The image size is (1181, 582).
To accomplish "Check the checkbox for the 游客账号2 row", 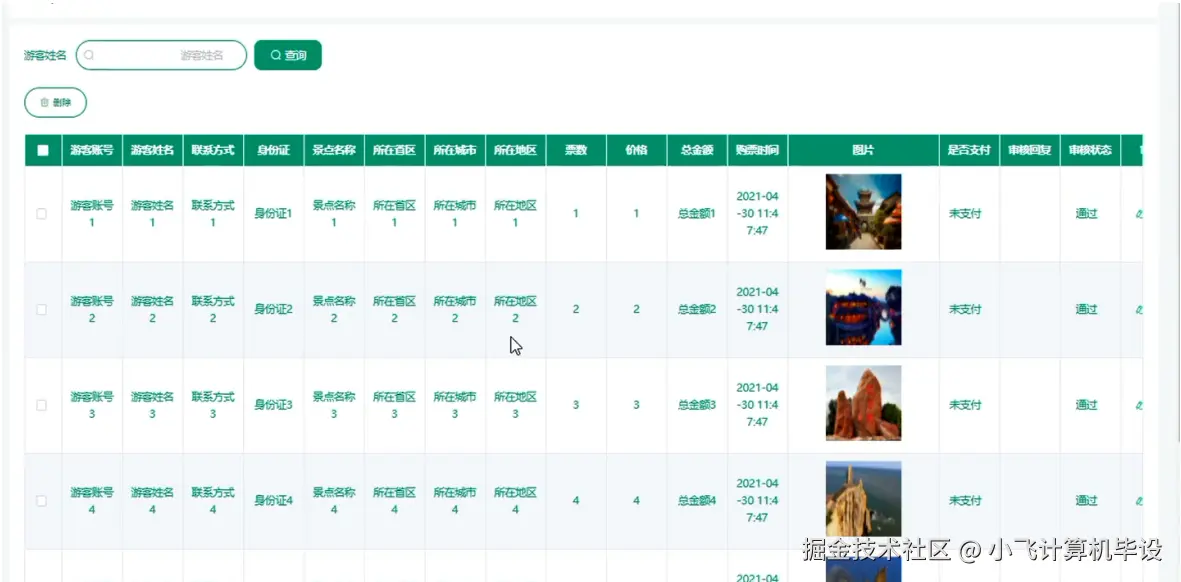I will click(41, 309).
